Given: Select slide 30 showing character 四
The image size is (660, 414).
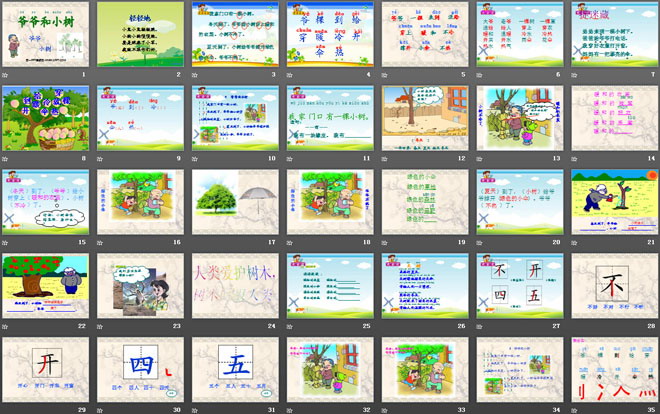Looking at the screenshot, I should [141, 369].
